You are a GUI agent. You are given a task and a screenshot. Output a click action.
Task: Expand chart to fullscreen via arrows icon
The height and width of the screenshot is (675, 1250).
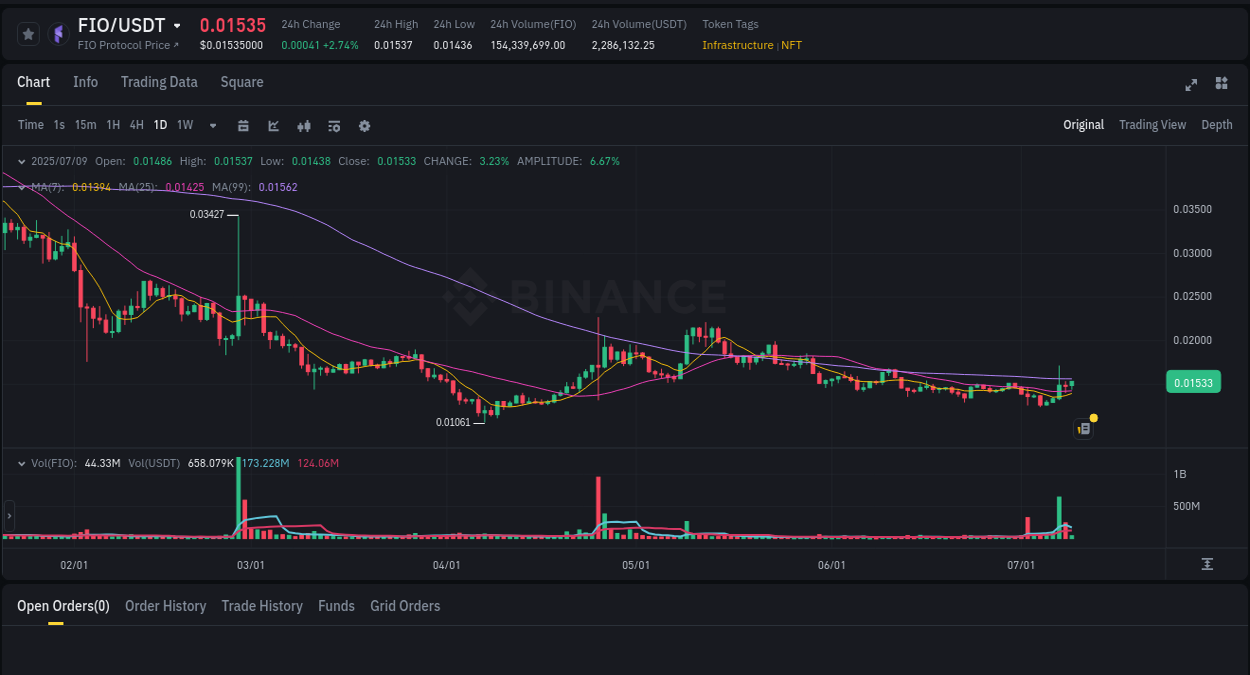[1190, 85]
